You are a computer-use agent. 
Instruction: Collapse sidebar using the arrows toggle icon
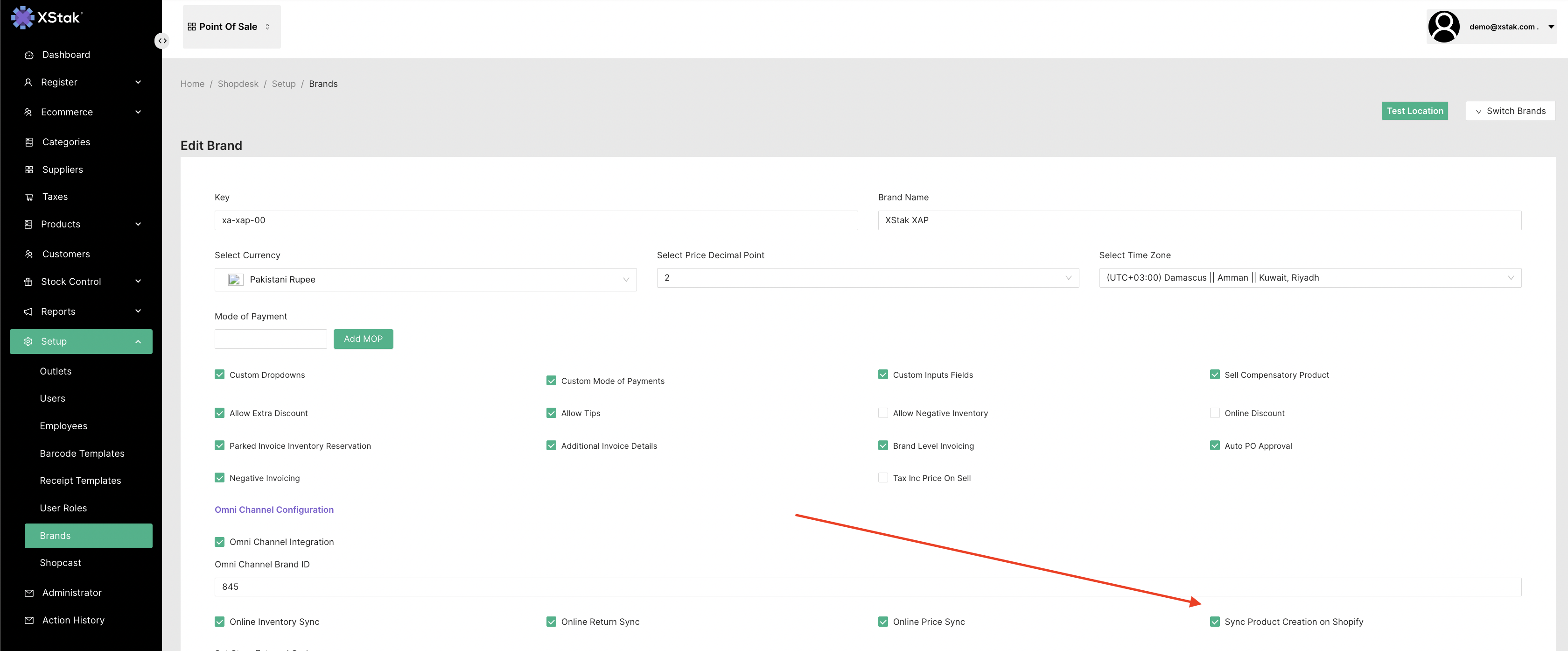pyautogui.click(x=162, y=41)
